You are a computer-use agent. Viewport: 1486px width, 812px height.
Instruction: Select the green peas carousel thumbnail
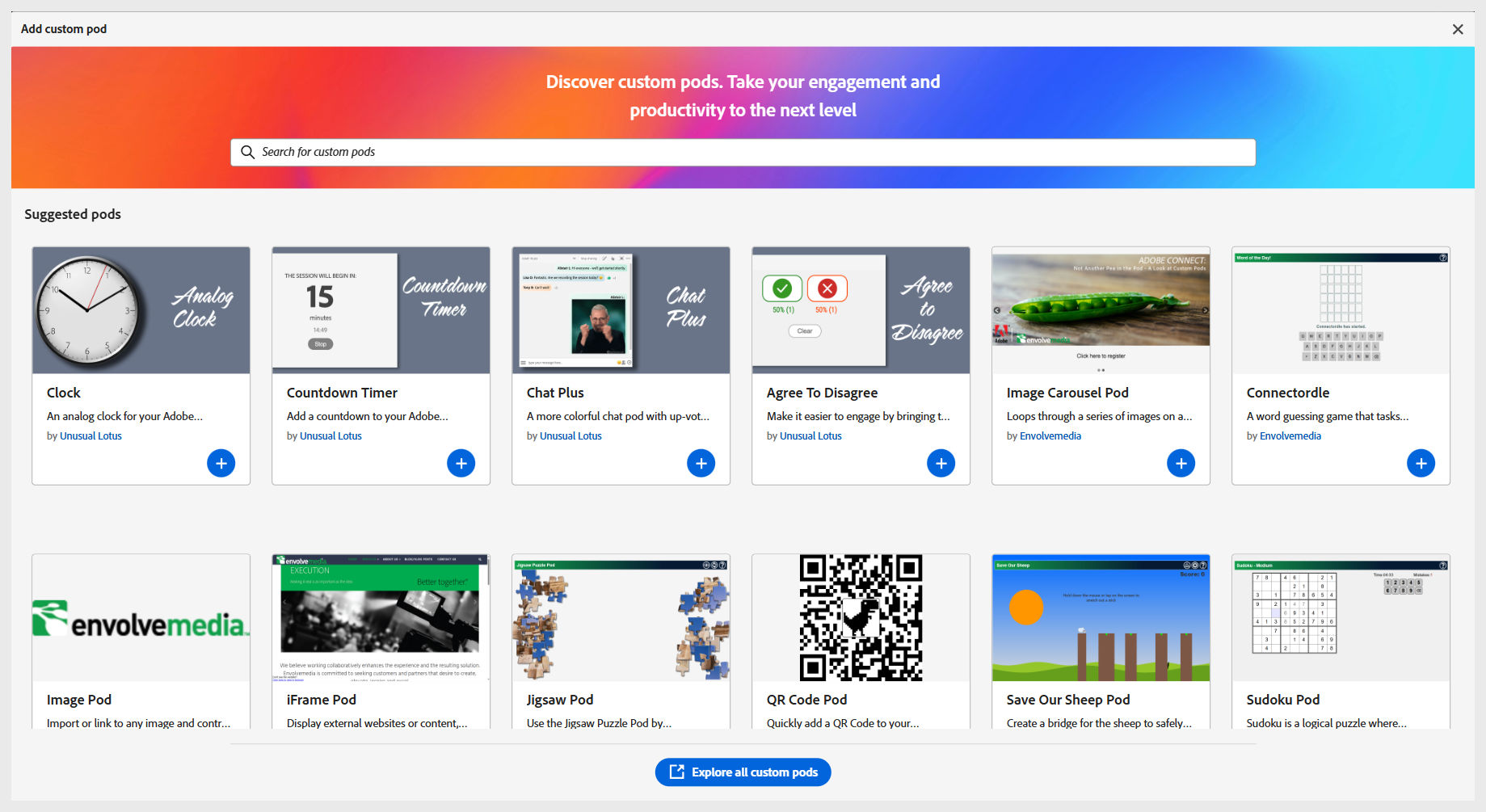click(x=1101, y=310)
